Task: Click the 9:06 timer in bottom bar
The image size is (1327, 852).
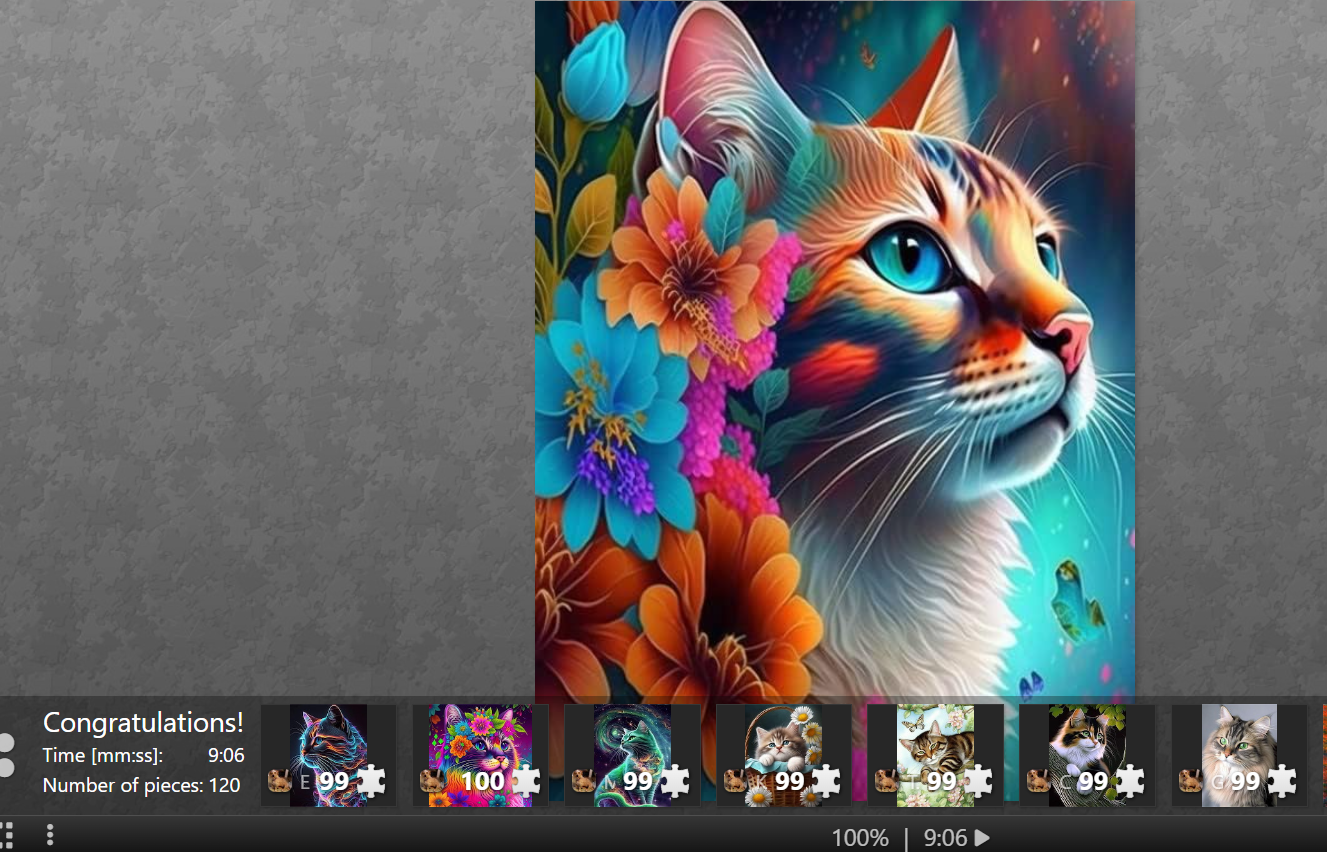Action: [945, 838]
